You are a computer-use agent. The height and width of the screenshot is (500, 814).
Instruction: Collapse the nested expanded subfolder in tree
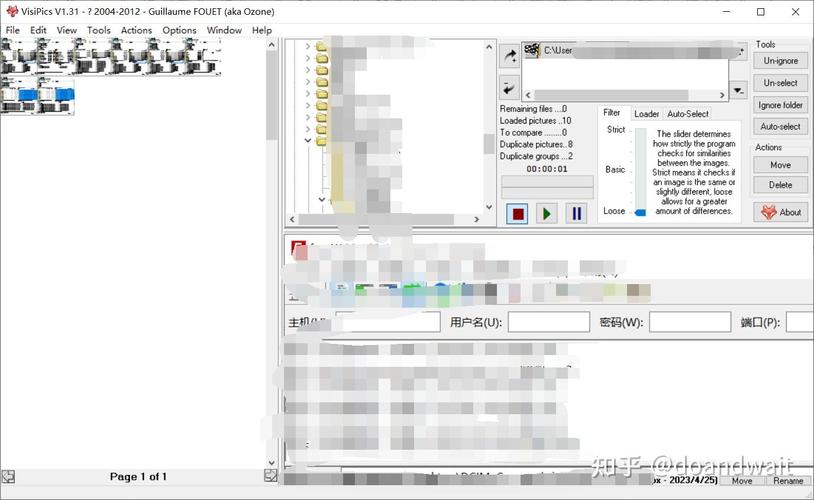[x=321, y=199]
